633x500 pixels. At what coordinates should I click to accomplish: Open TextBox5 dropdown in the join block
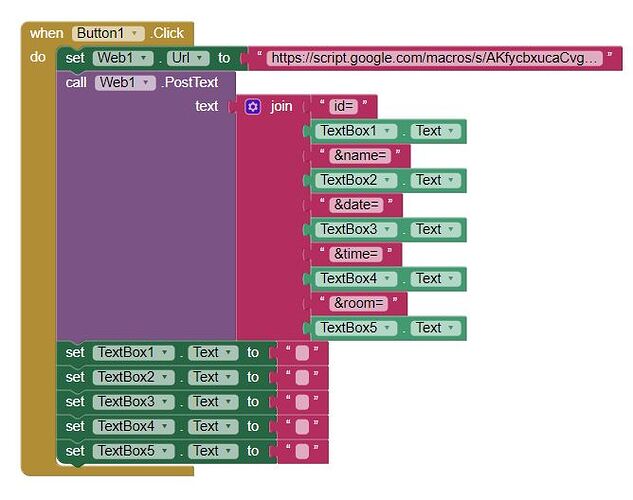coord(356,328)
